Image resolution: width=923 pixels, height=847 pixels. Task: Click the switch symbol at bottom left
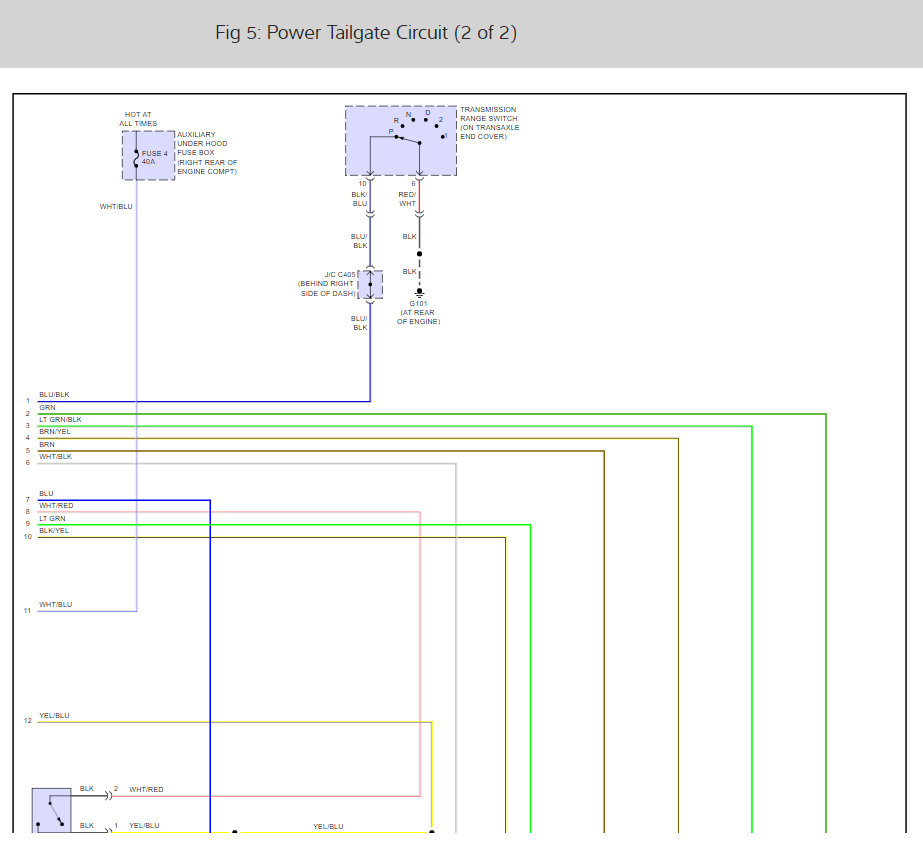50,811
